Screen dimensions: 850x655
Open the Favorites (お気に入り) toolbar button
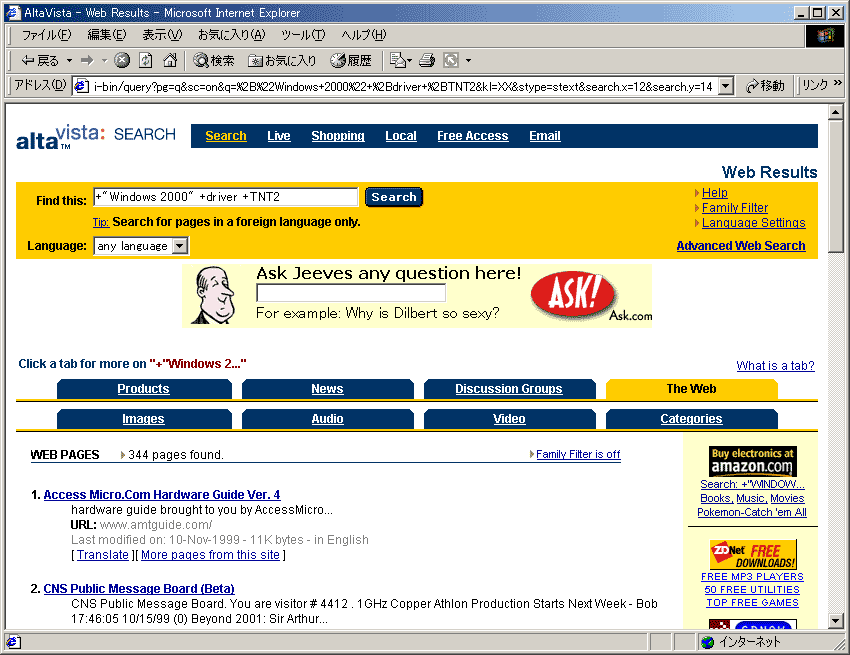coord(282,60)
